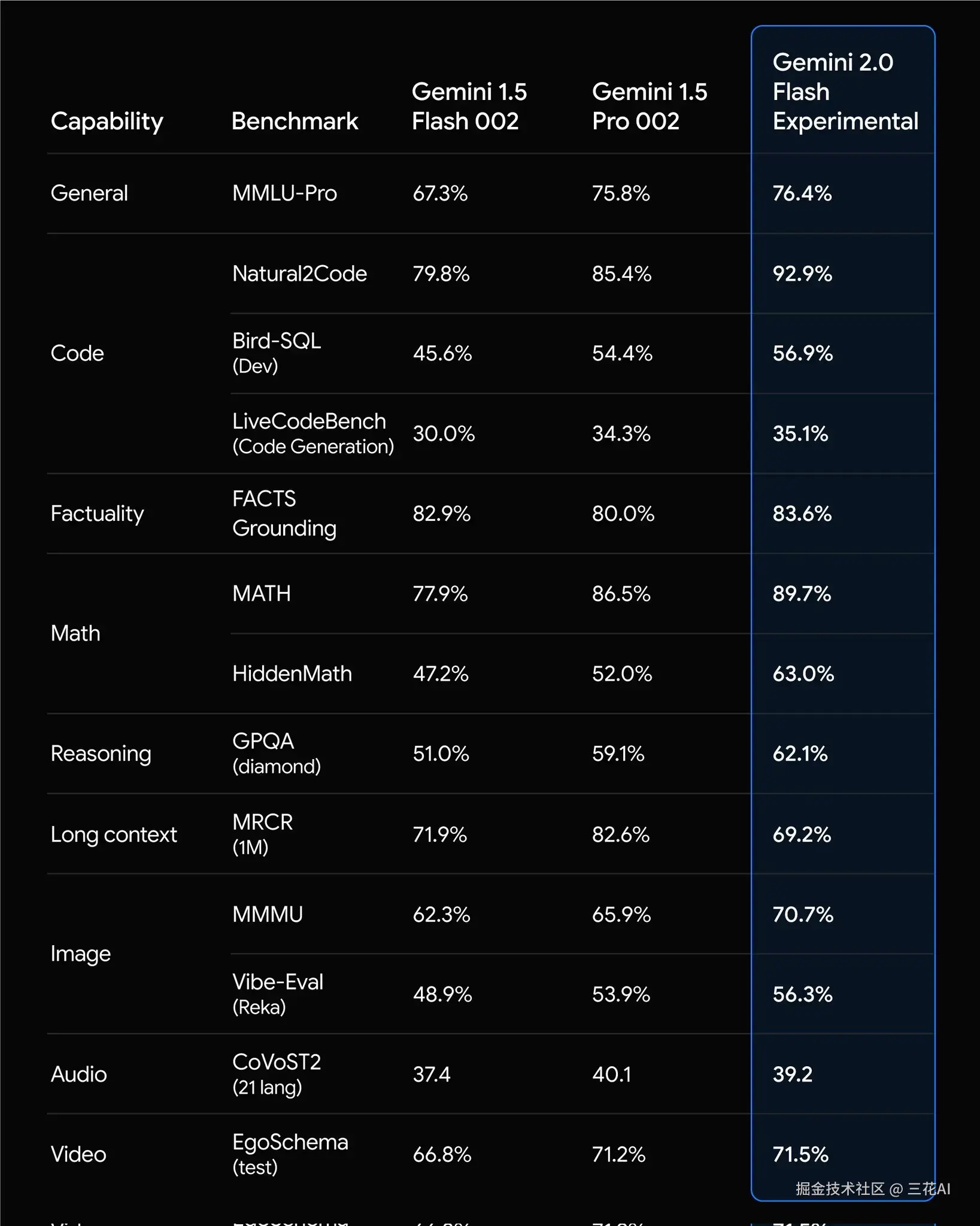
Task: Click the 76.4% MMLU-Pro score
Action: pyautogui.click(x=802, y=193)
